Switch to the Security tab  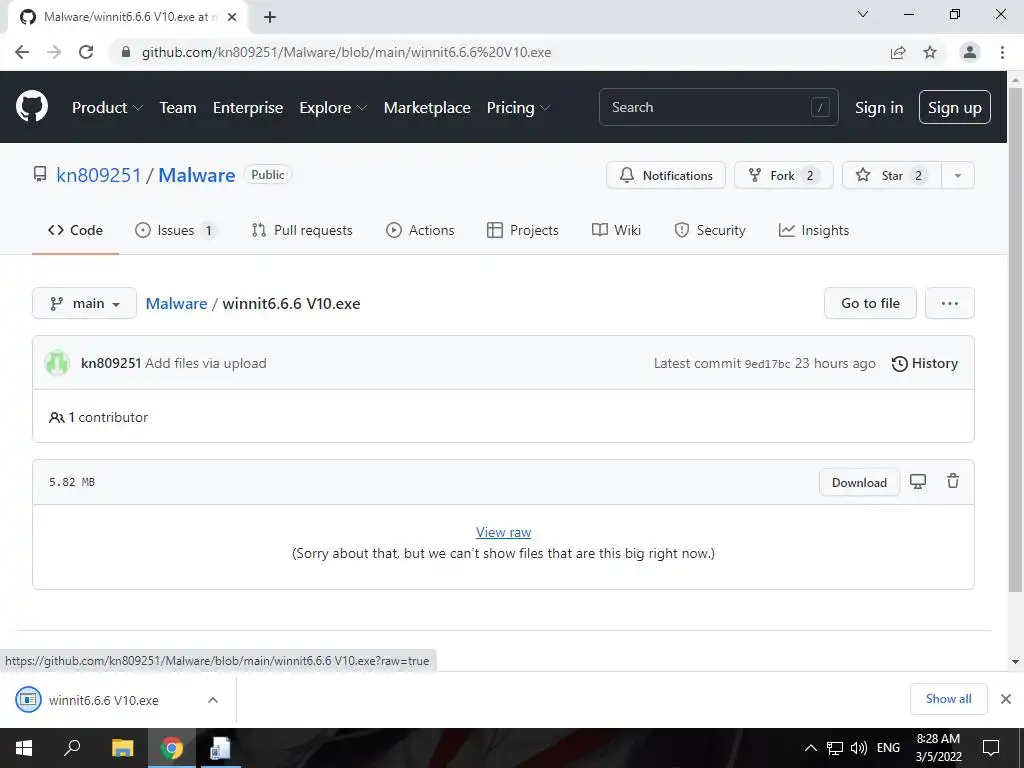(x=710, y=230)
